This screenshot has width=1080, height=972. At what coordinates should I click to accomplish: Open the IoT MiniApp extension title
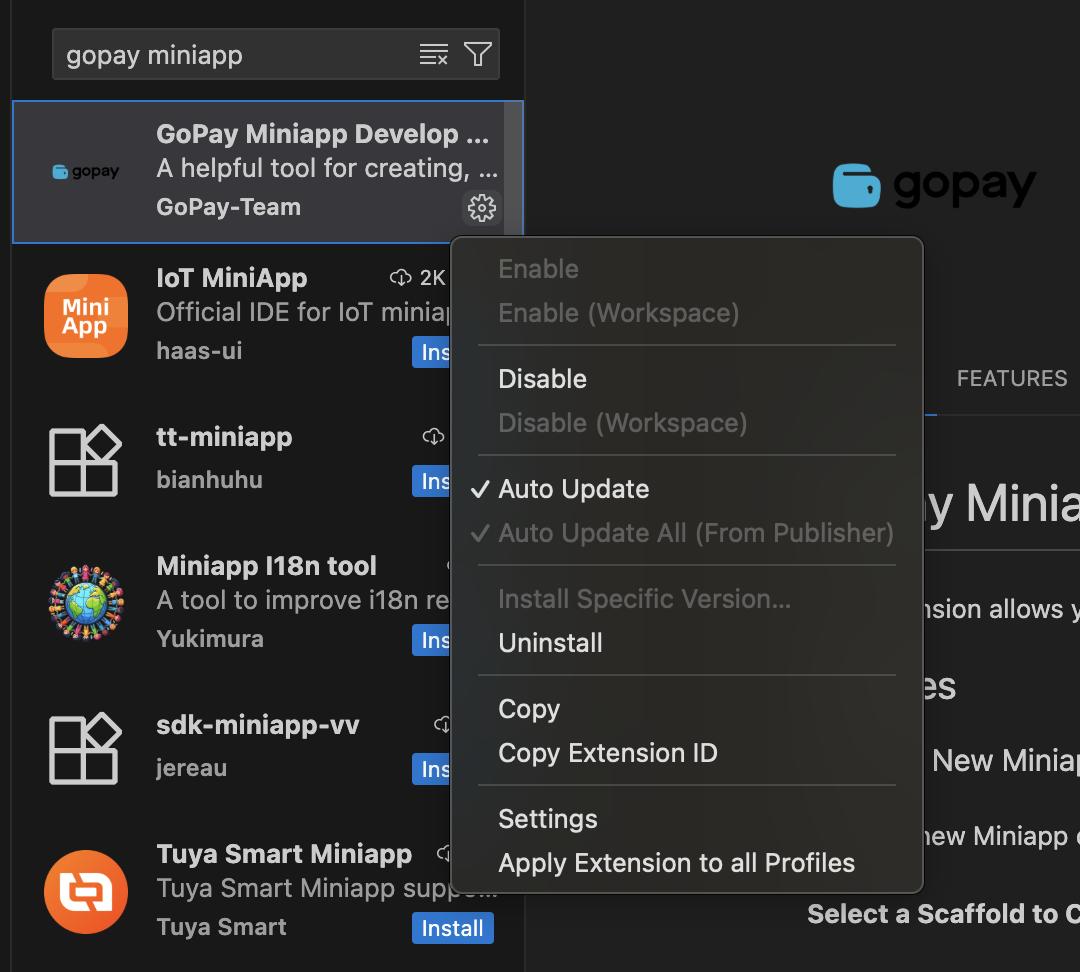(231, 278)
